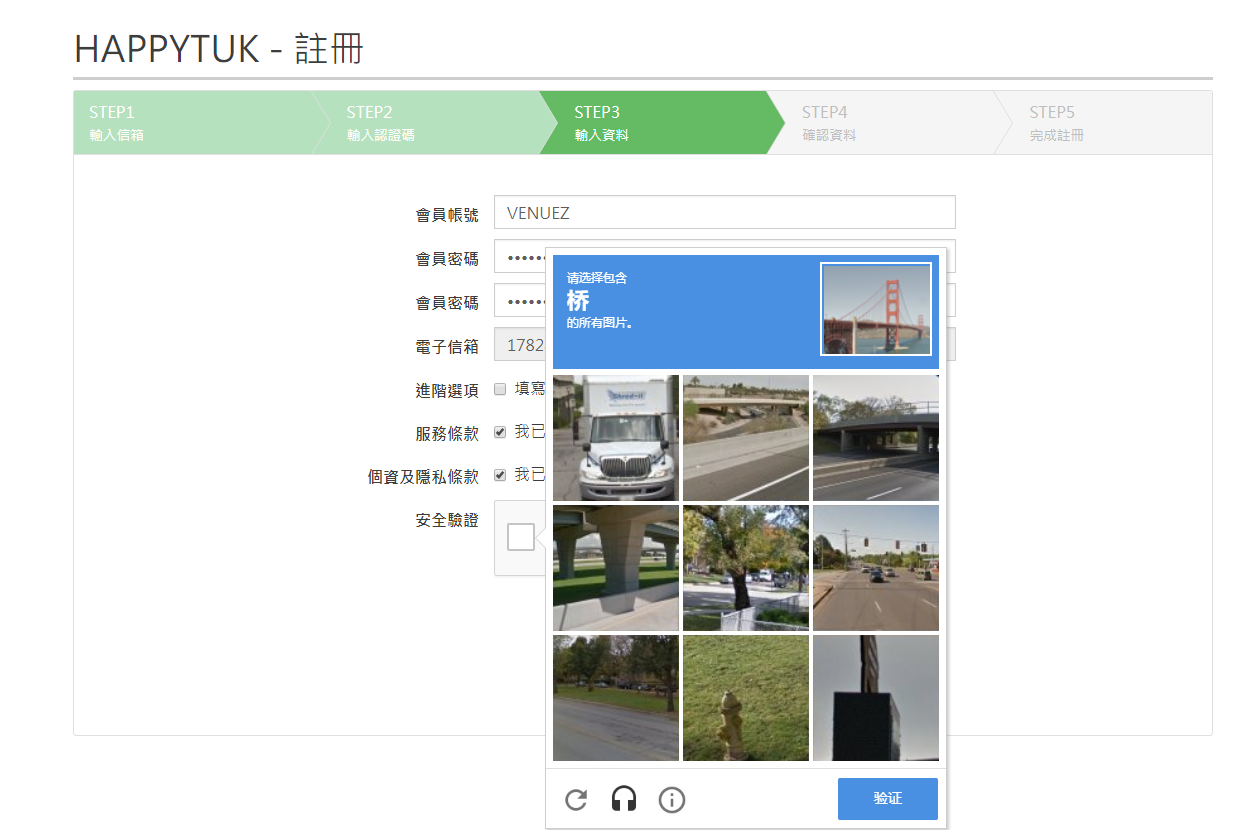
Task: Toggle the 進階選項 checkbox
Action: pos(501,389)
